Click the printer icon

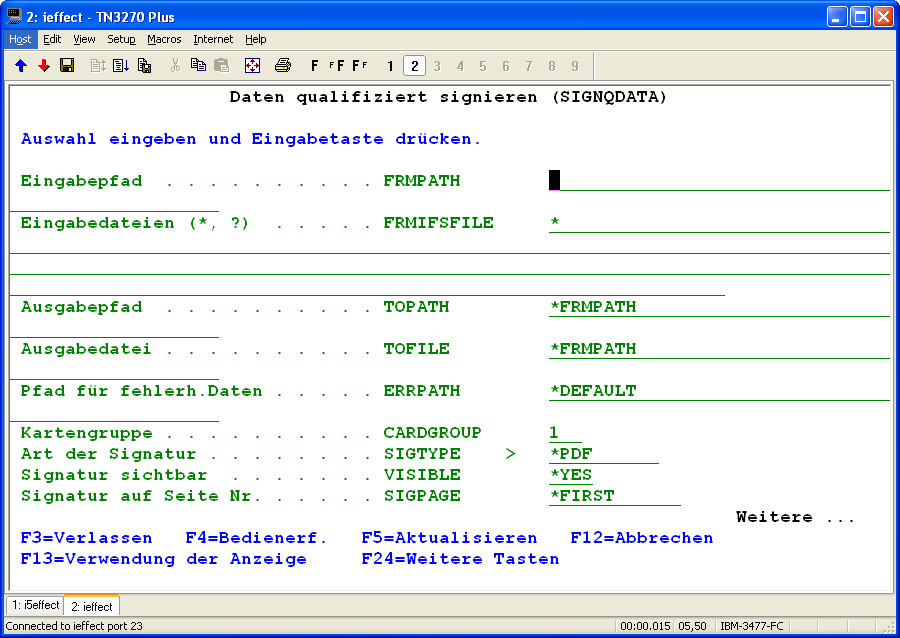pos(283,66)
